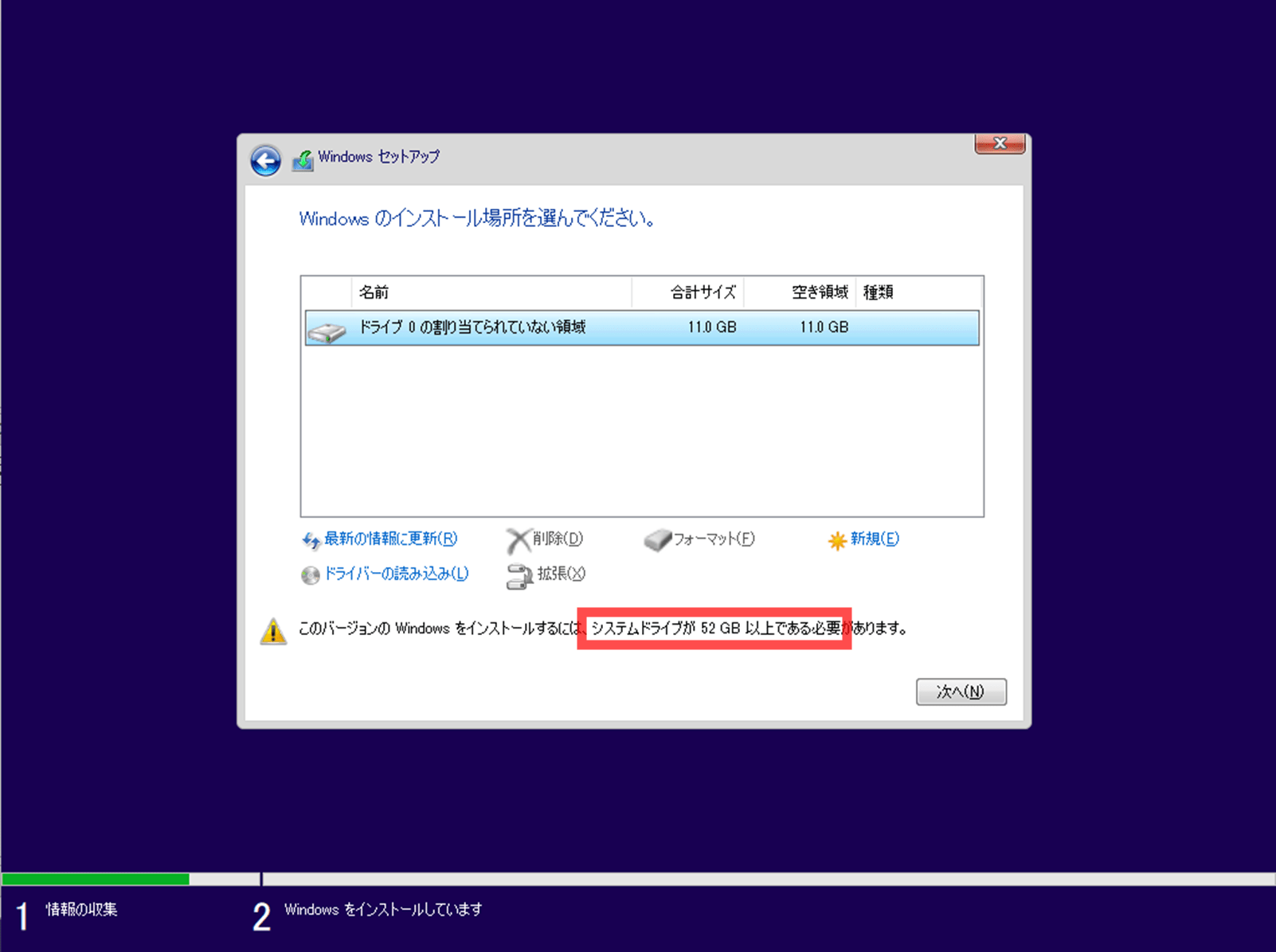Click the 11.0 GB total size cell
The width and height of the screenshot is (1276, 952).
(712, 327)
